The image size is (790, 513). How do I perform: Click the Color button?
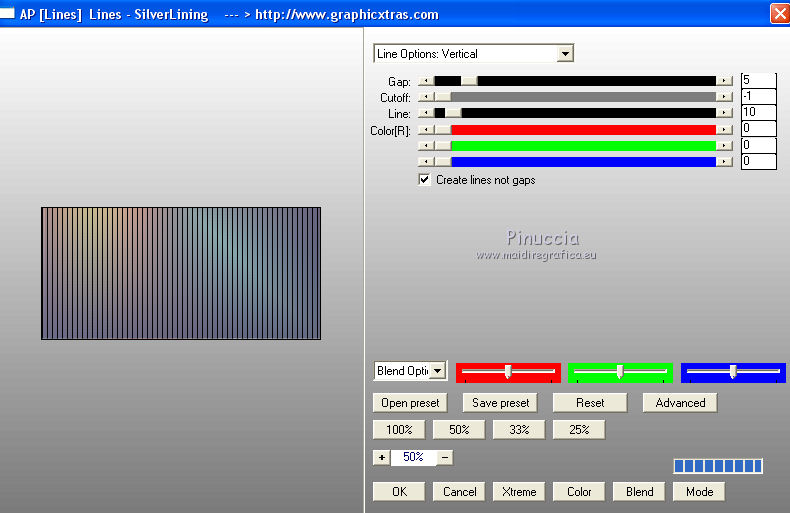579,492
